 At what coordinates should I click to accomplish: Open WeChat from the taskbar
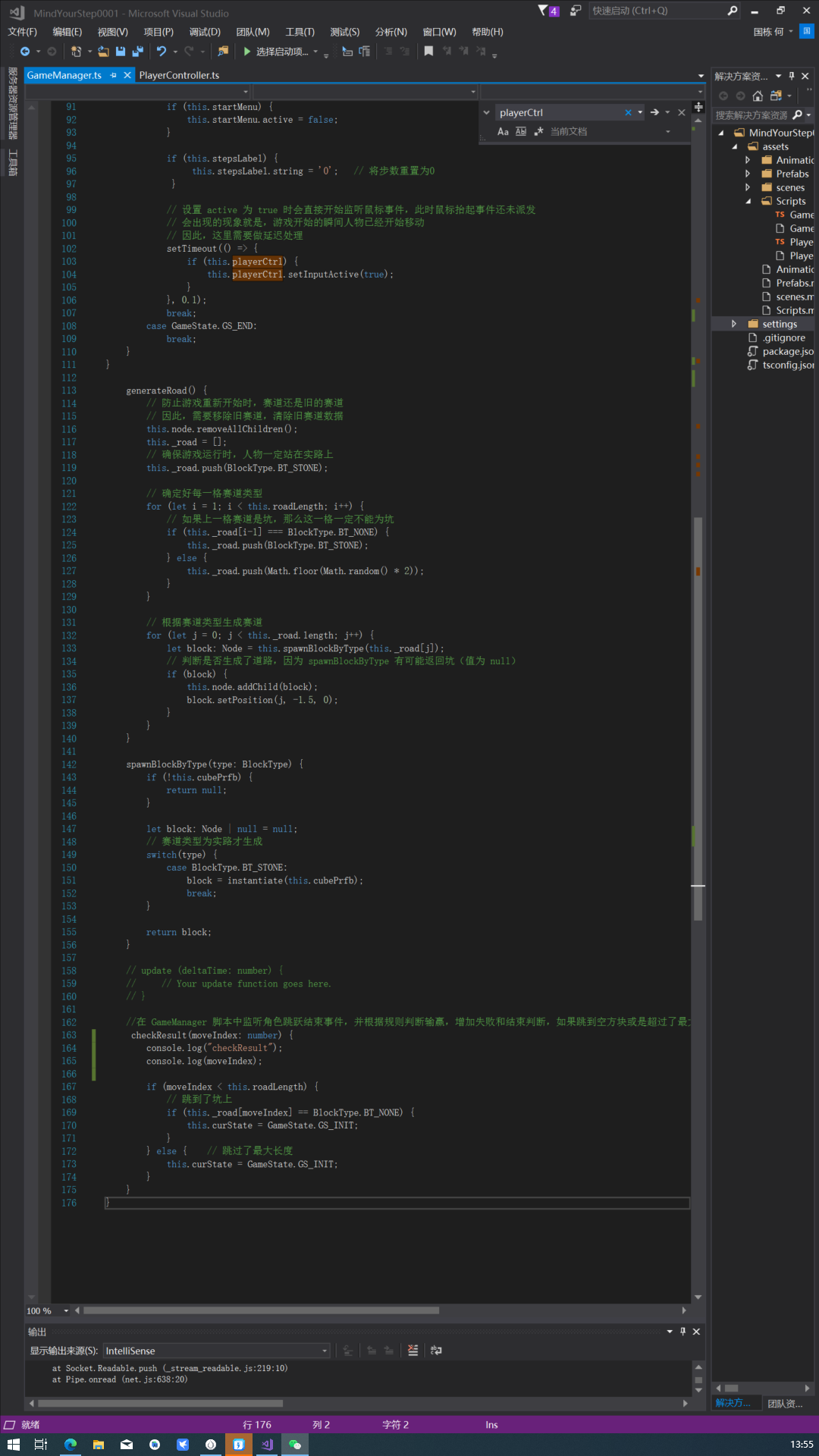point(295,1445)
